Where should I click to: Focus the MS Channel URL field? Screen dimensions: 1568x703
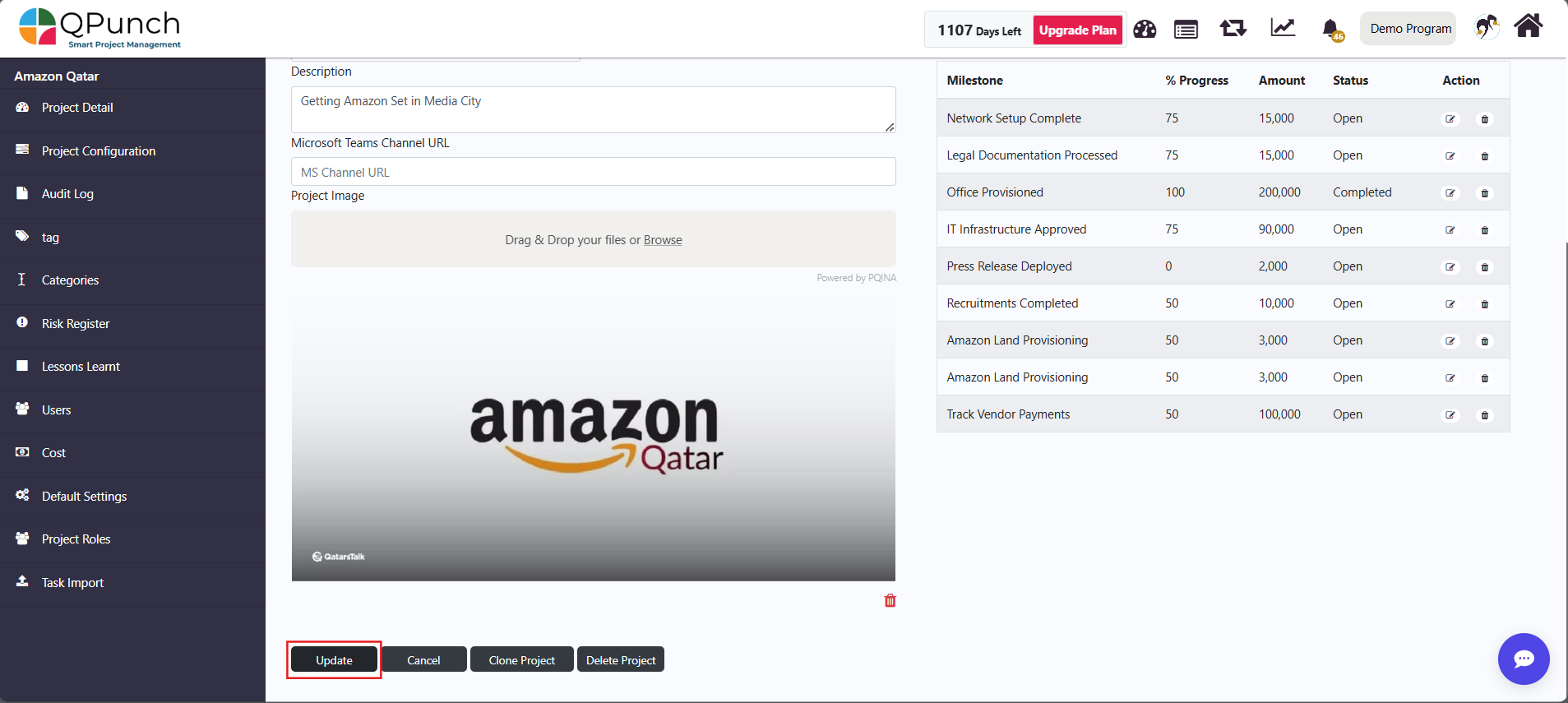pos(593,172)
